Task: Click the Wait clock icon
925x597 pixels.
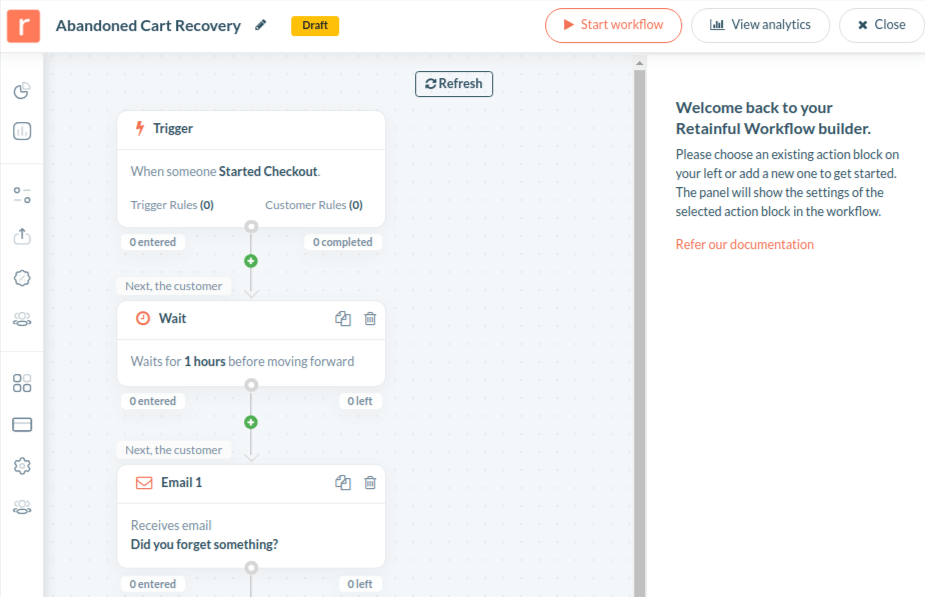Action: 143,319
